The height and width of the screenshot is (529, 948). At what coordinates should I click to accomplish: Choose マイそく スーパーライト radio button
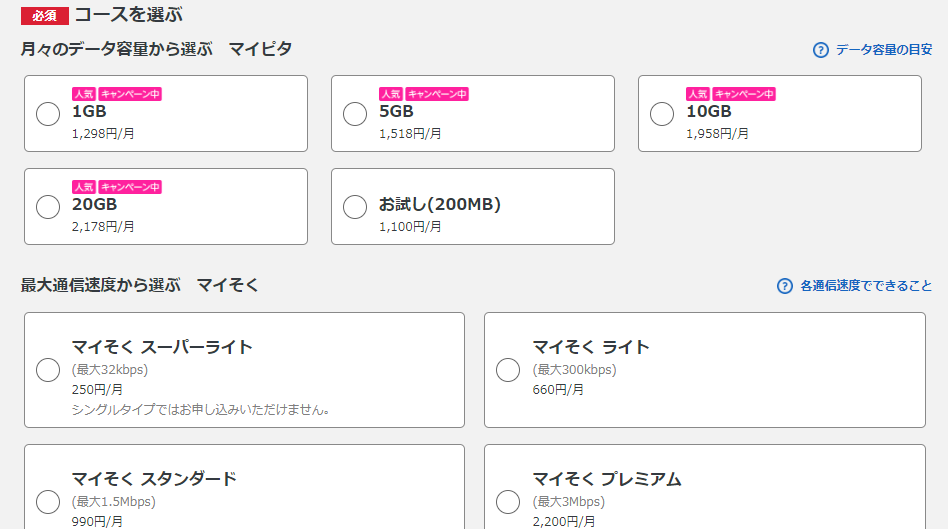(48, 370)
